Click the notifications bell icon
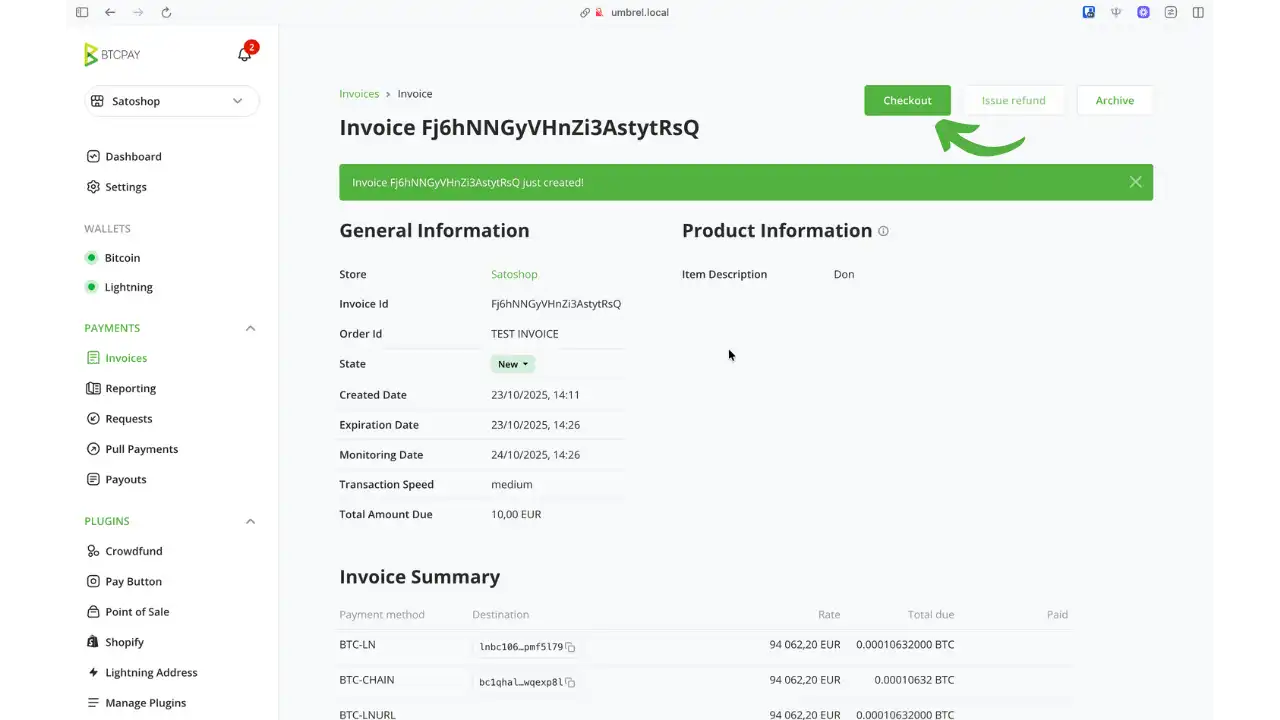The width and height of the screenshot is (1280, 720). (244, 55)
